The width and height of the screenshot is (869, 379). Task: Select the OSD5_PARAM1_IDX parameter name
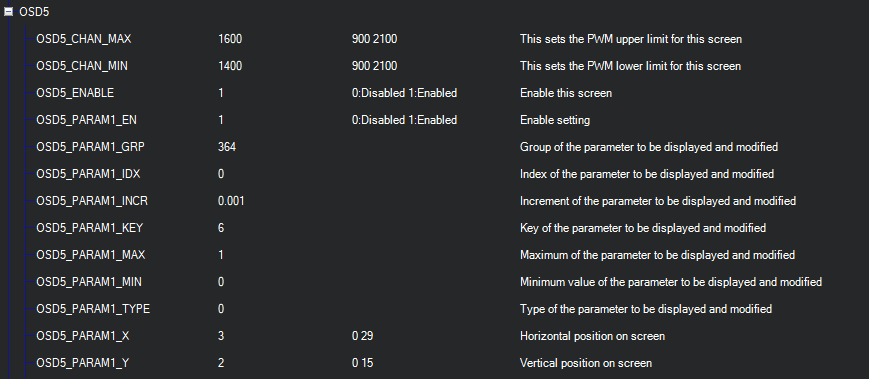[88, 174]
